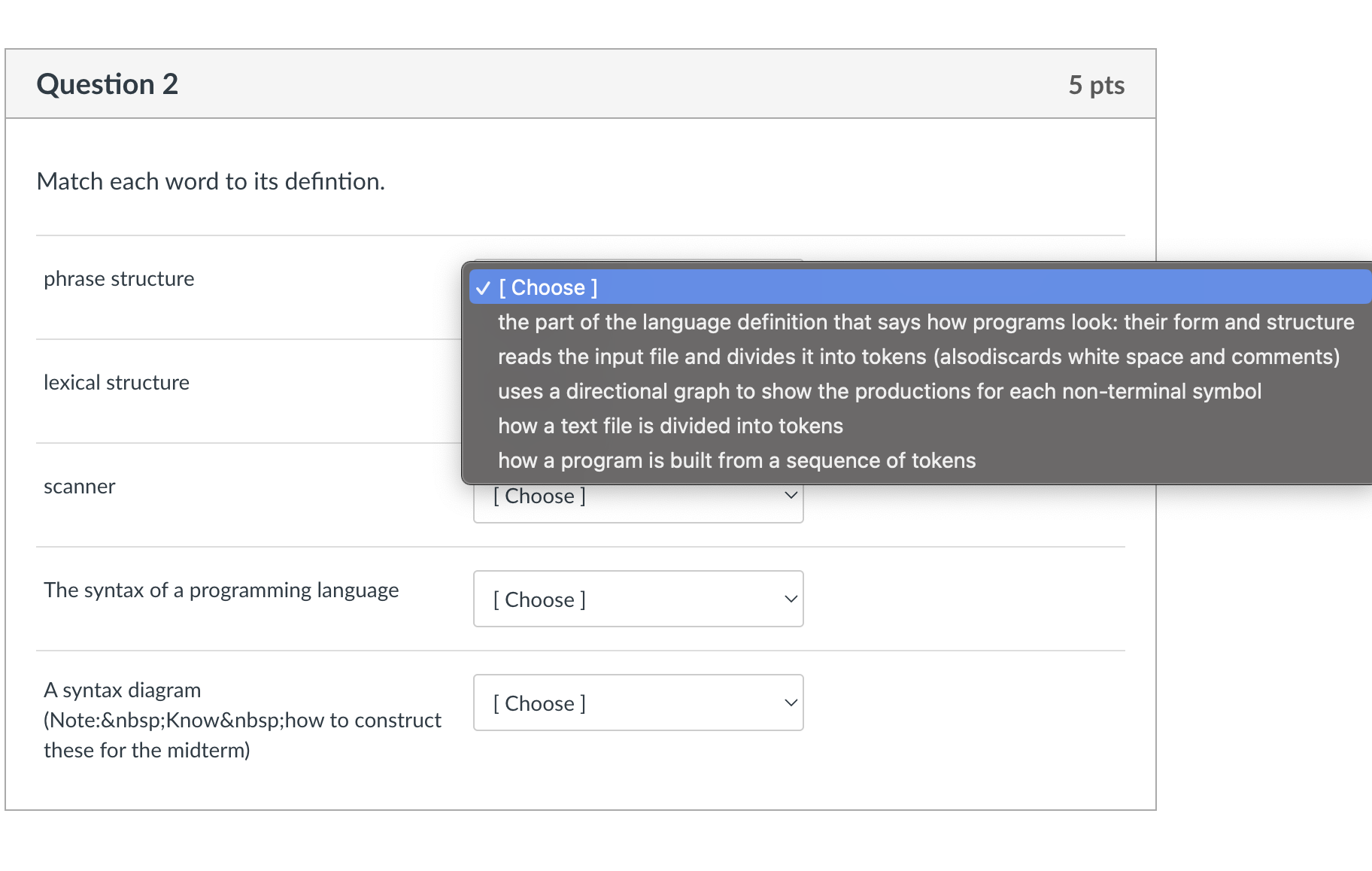Click the chevron arrow on the scanner dropdown
Viewport: 1372px width, 871px height.
(x=791, y=496)
